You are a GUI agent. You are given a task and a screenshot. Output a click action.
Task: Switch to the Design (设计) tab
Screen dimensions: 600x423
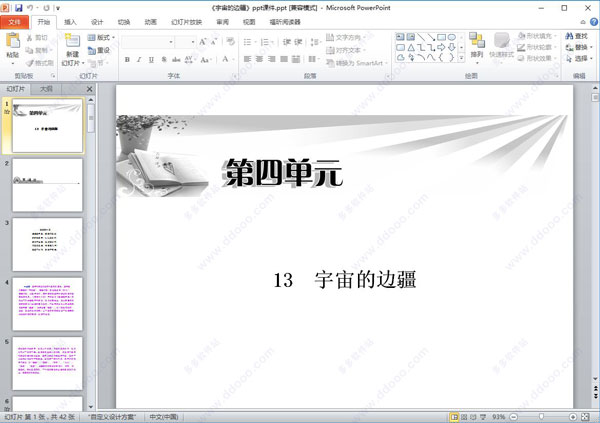point(97,22)
